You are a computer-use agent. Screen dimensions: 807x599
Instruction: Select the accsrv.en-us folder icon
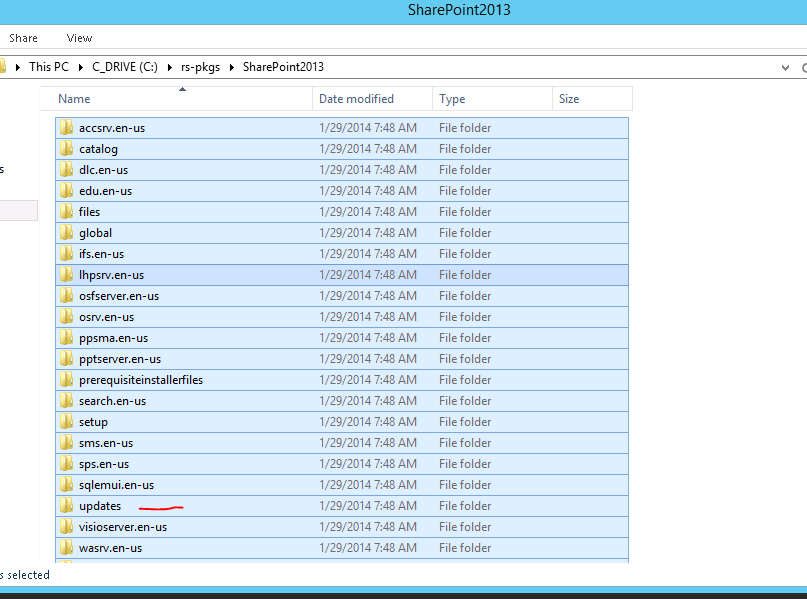(x=66, y=128)
